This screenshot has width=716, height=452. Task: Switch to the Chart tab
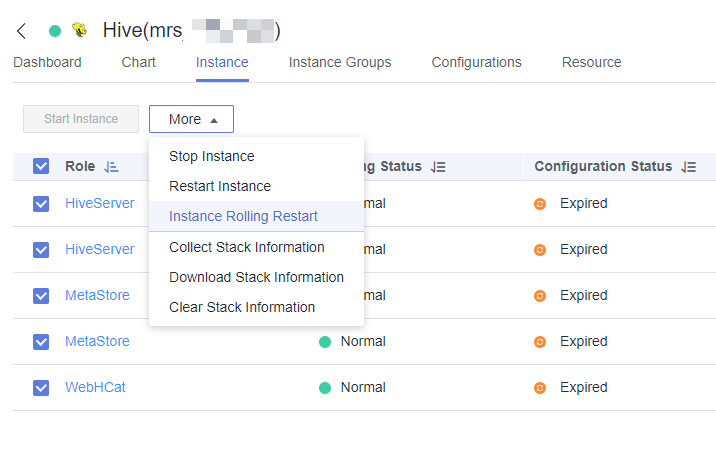tap(138, 62)
